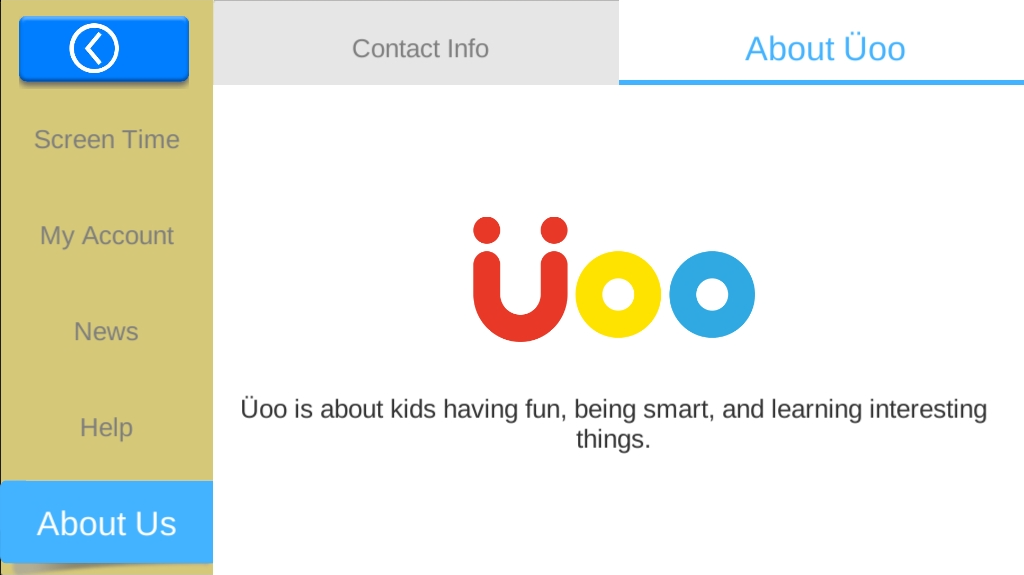This screenshot has width=1024, height=575.
Task: Open Screen Time in the sidebar
Action: point(106,139)
